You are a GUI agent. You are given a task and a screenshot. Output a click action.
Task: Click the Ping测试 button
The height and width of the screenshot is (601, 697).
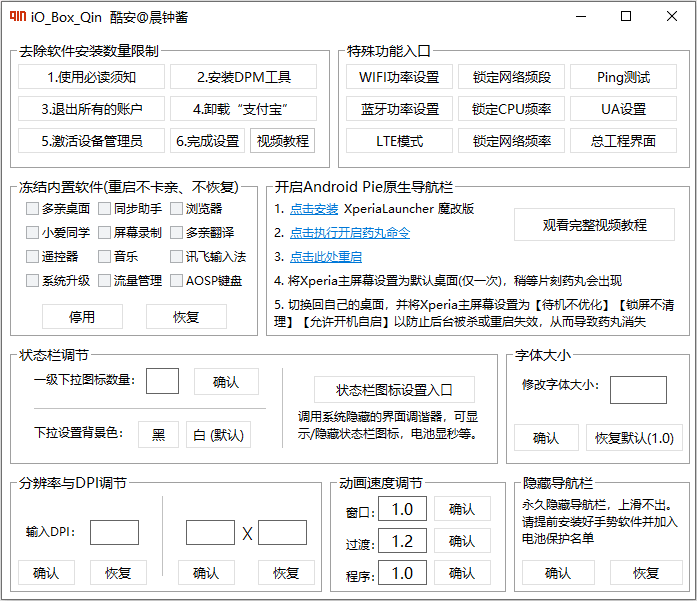623,77
